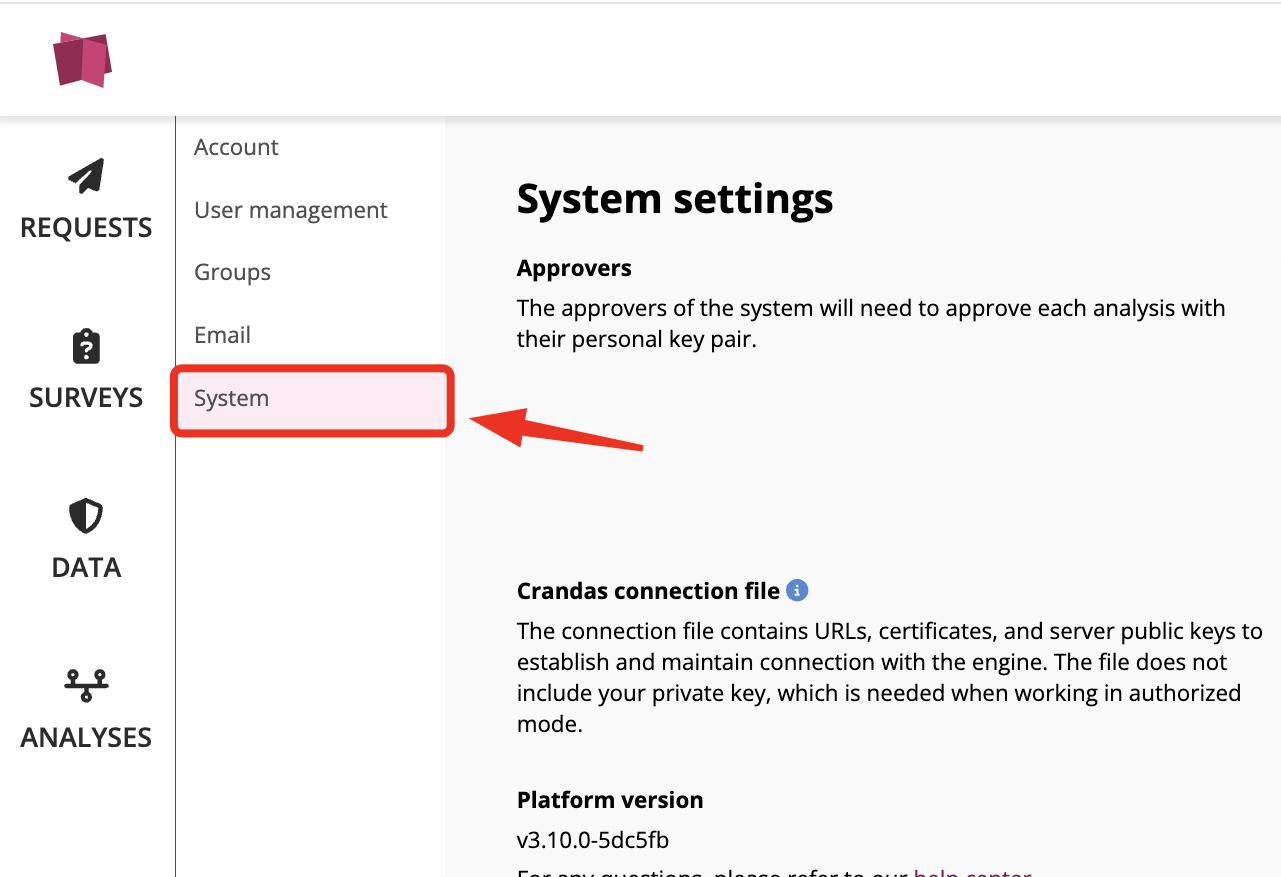This screenshot has width=1281, height=877.
Task: Switch to the Groups settings page
Action: coord(232,272)
